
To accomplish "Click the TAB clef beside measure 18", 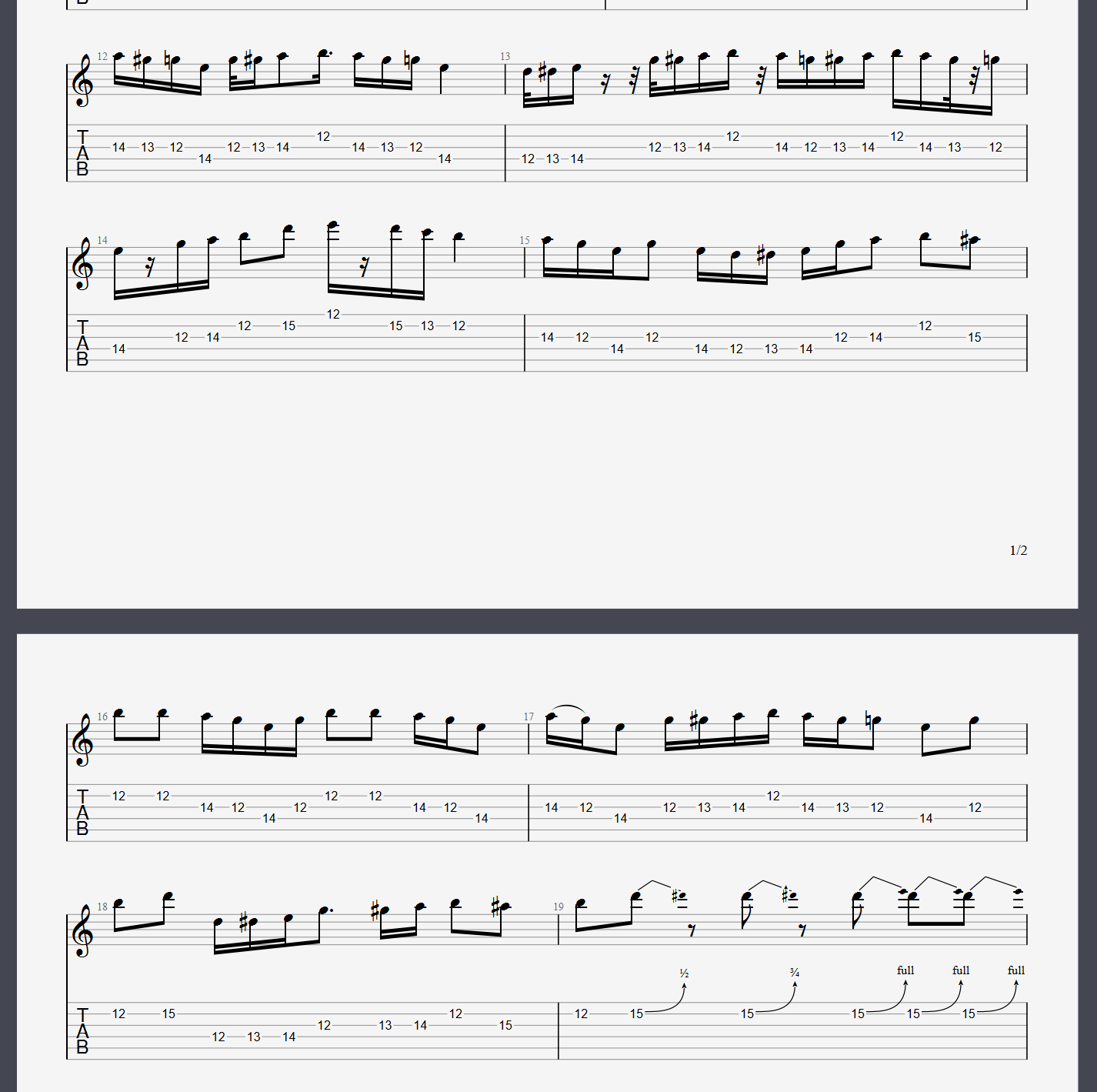I will pyautogui.click(x=82, y=1031).
